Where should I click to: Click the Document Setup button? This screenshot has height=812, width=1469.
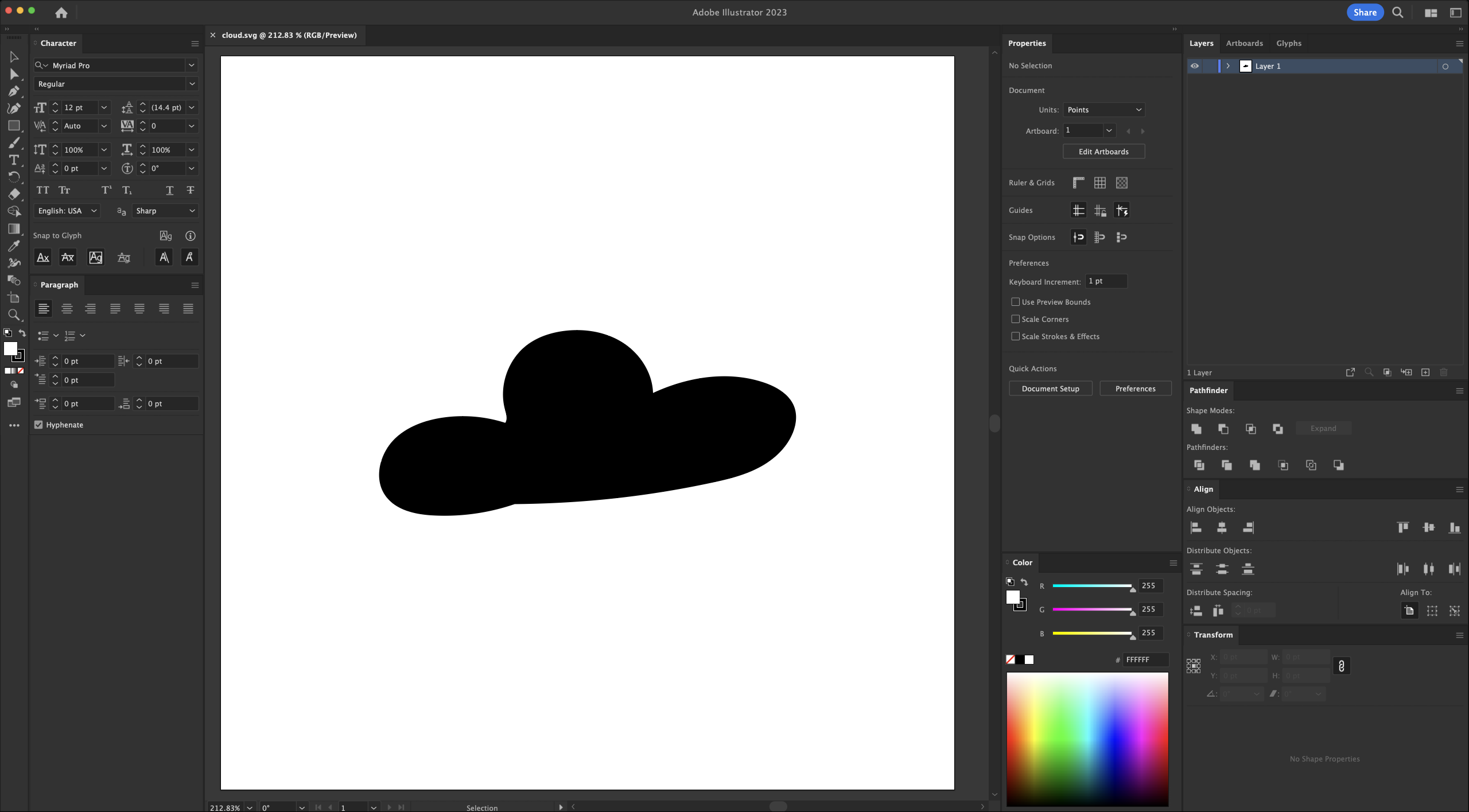[1050, 388]
